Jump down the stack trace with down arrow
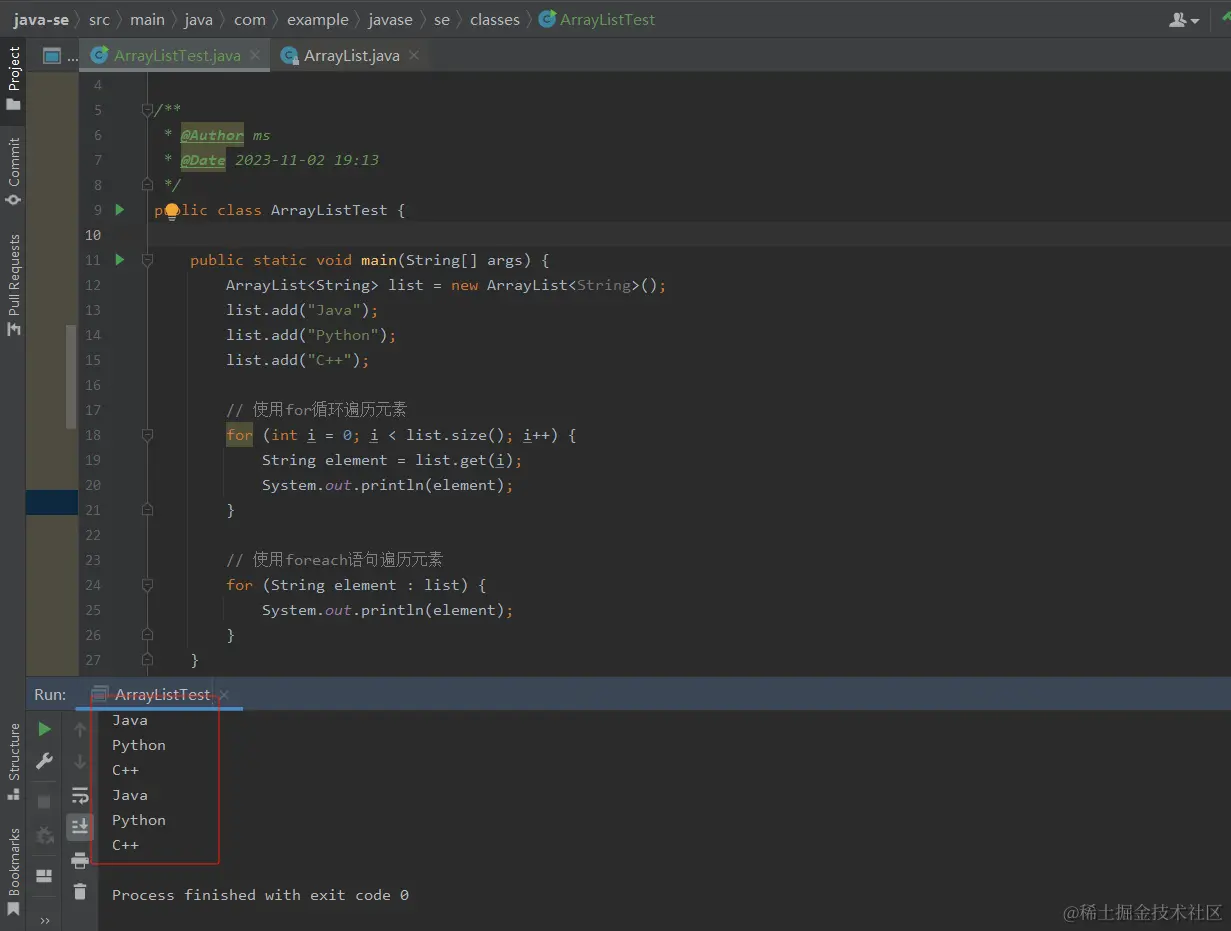The image size is (1231, 931). [x=80, y=762]
